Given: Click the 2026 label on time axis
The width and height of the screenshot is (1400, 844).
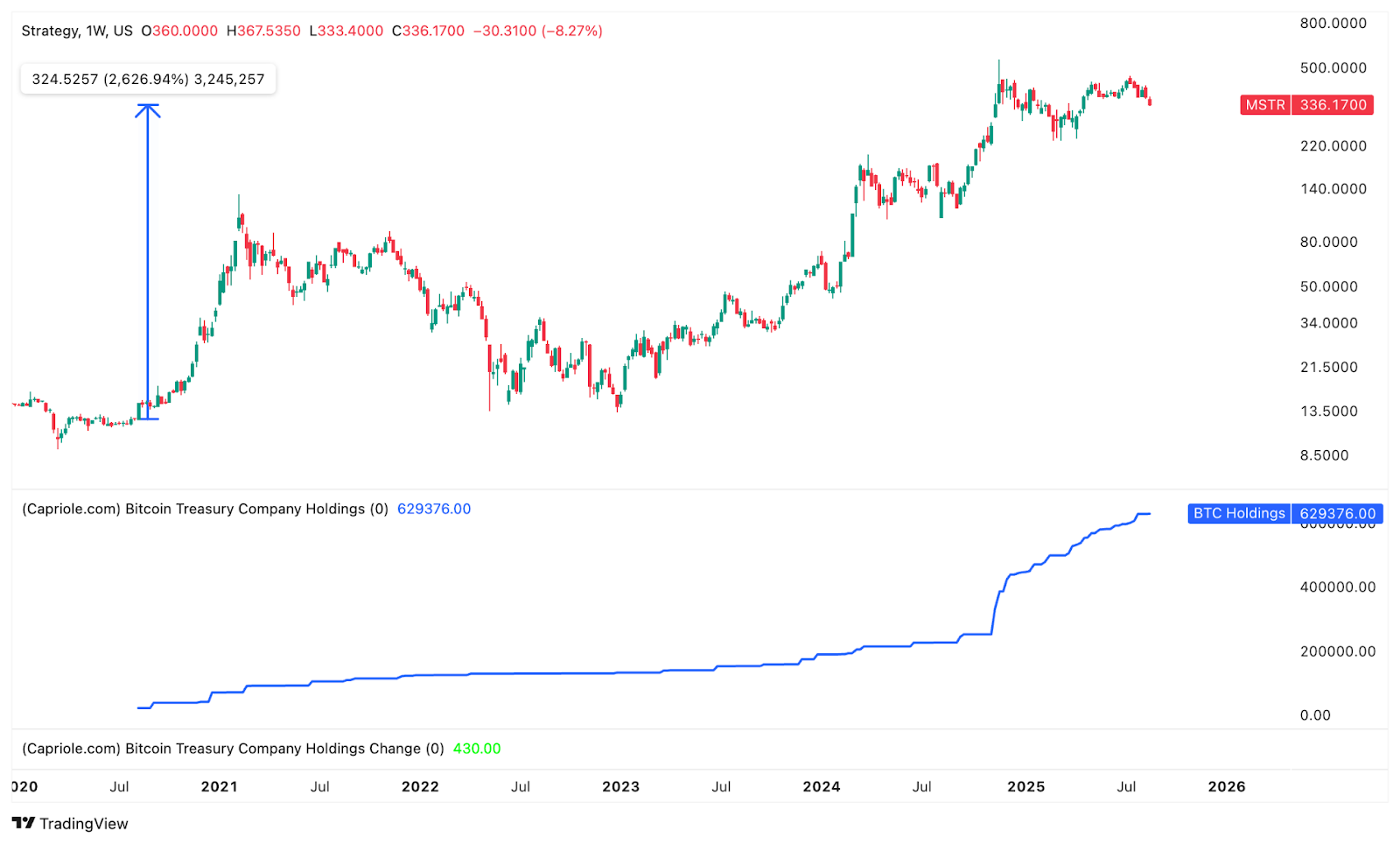Looking at the screenshot, I should (1227, 786).
